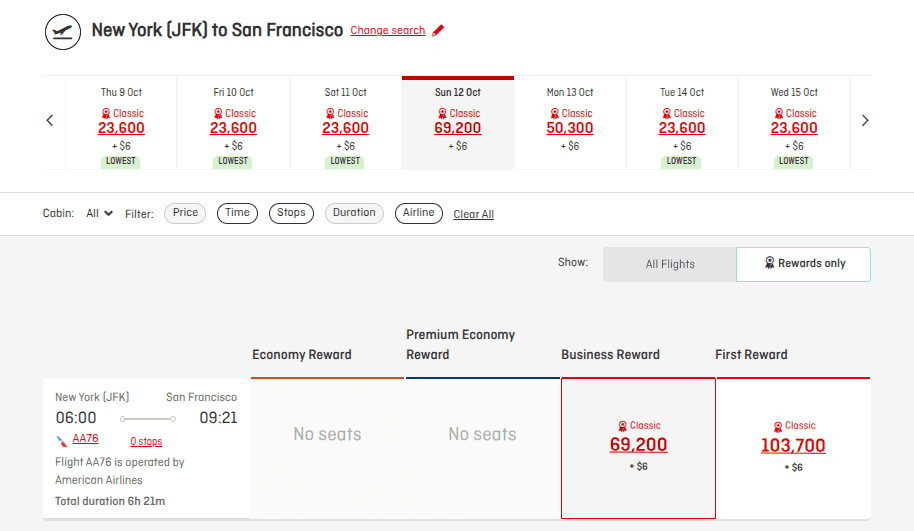The image size is (914, 531).
Task: Click Classic ribbon icon under Mon 13 Oct
Action: tap(554, 113)
